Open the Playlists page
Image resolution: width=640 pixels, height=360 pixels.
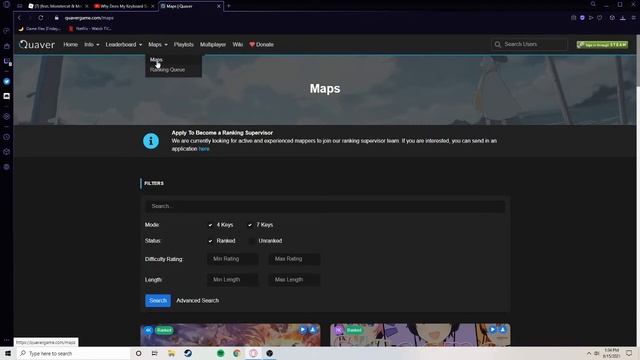coord(184,44)
